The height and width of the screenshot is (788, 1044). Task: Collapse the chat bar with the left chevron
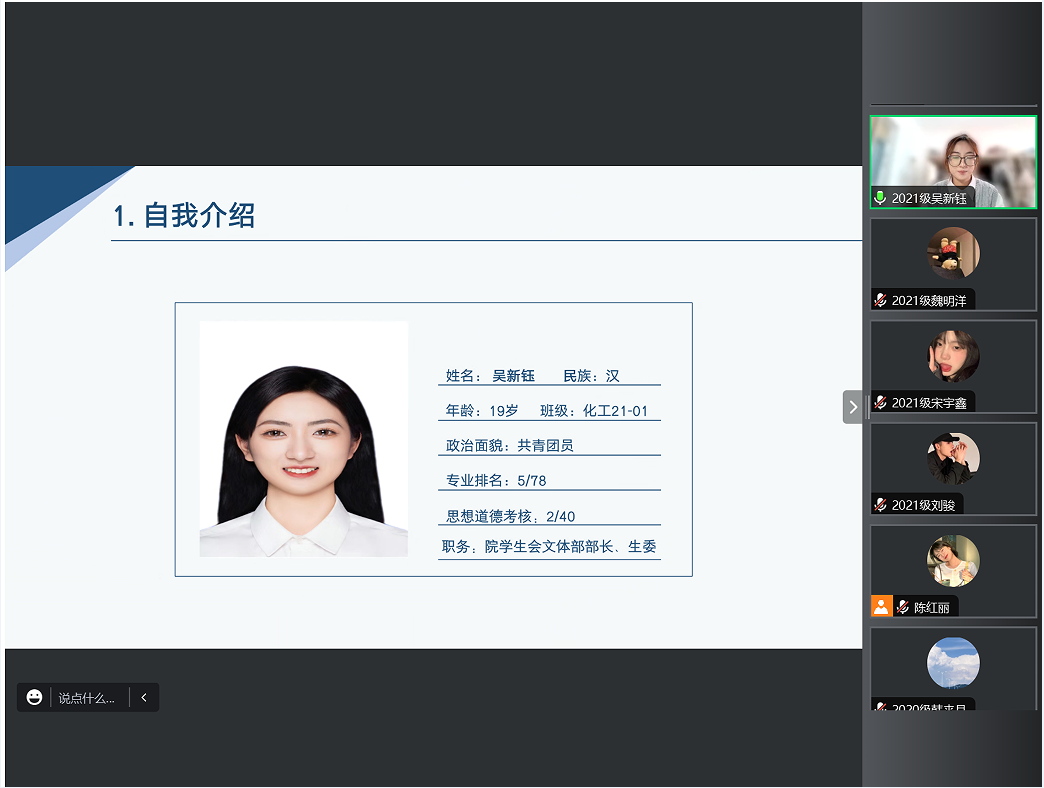pos(144,698)
